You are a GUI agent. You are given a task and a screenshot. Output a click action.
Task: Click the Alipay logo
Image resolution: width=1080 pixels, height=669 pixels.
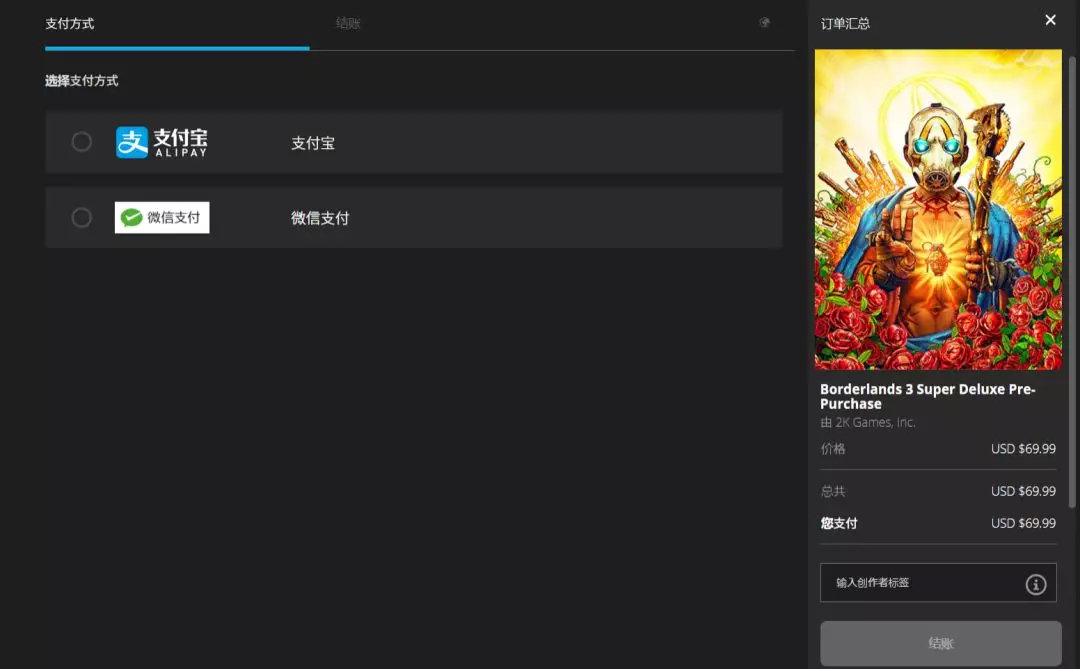(162, 142)
